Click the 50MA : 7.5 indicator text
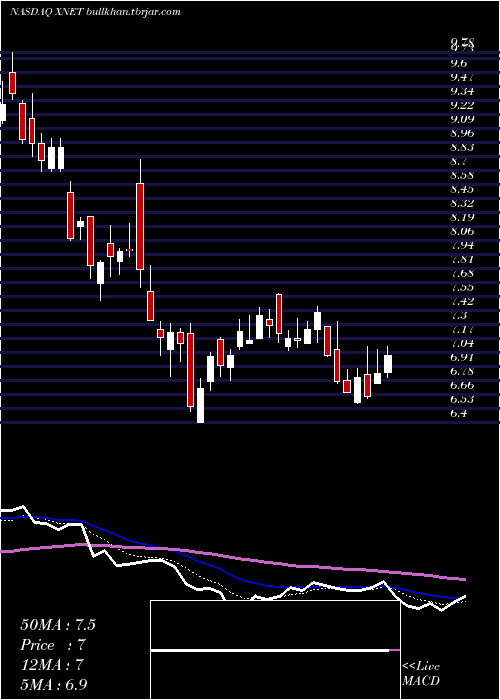This screenshot has width=500, height=700. pyautogui.click(x=58, y=625)
